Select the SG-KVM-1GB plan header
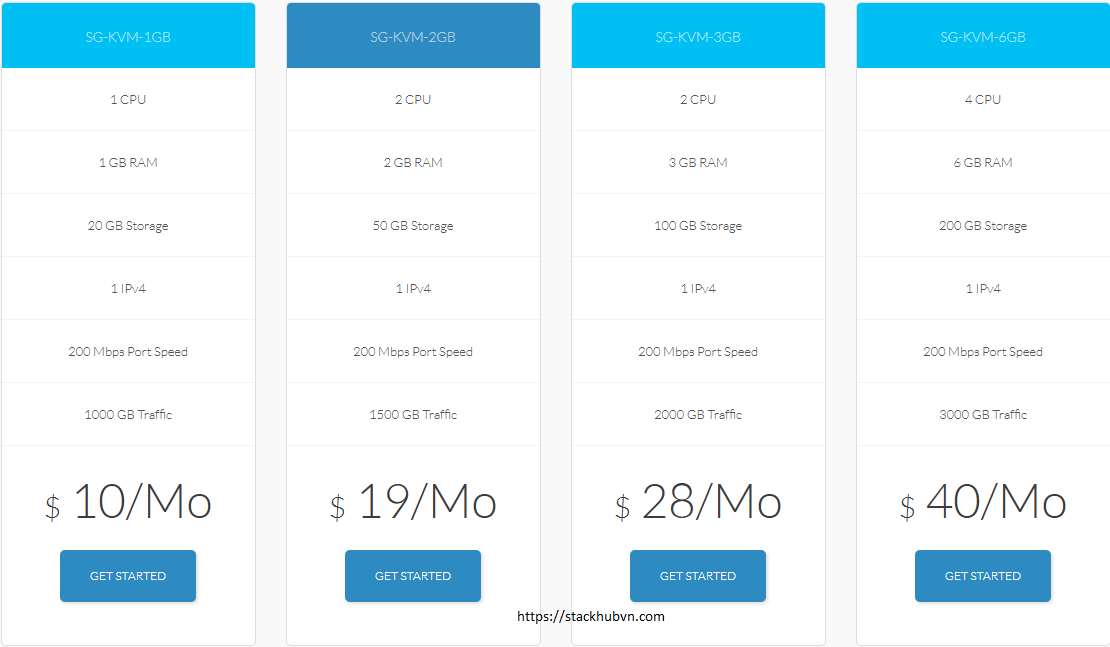This screenshot has width=1110, height=647. 128,37
